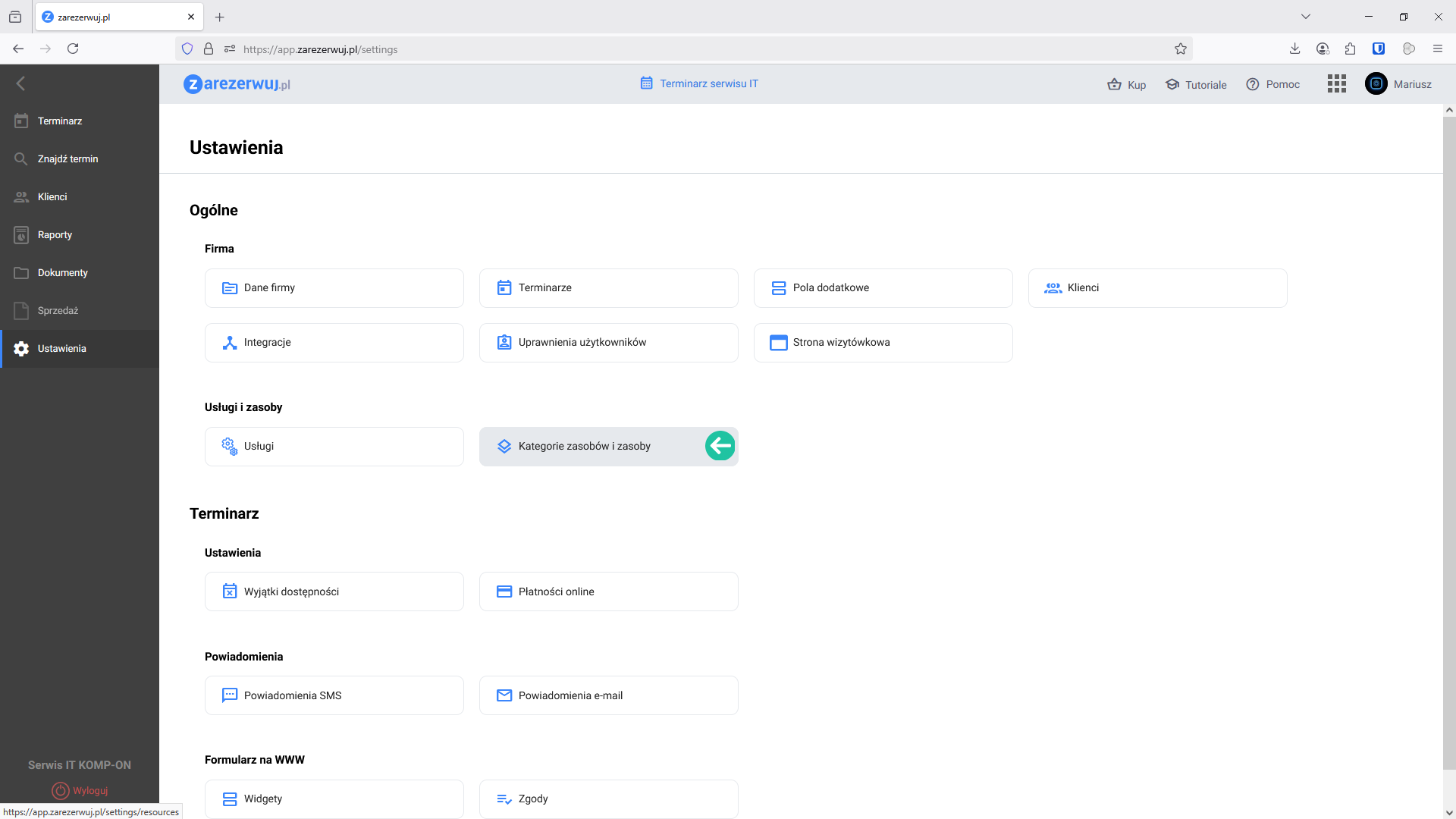Click the Integracje icon
Viewport: 1456px width, 819px height.
point(230,343)
